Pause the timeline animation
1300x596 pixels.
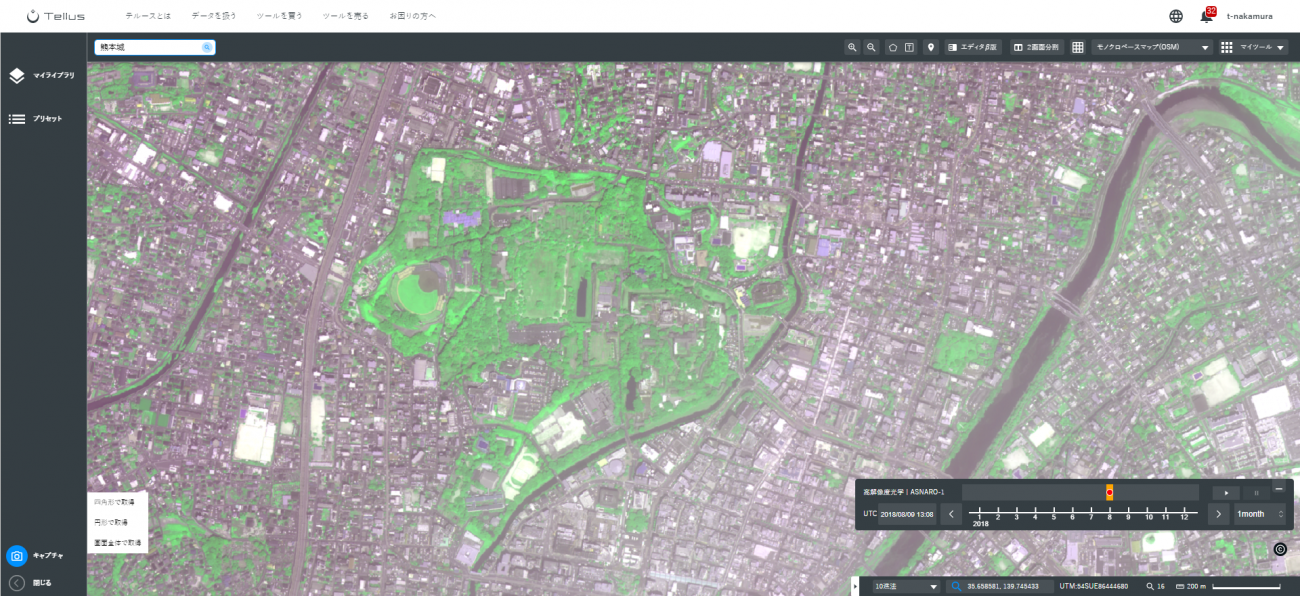pos(1256,492)
